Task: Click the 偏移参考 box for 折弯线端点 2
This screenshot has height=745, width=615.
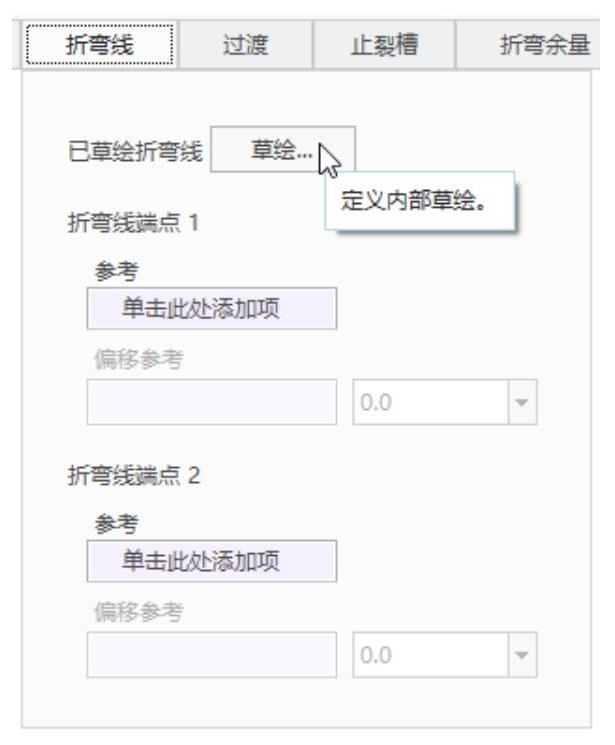Action: (211, 656)
